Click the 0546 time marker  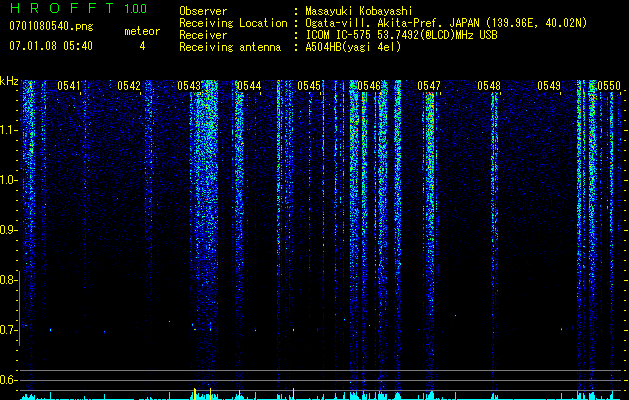click(369, 85)
